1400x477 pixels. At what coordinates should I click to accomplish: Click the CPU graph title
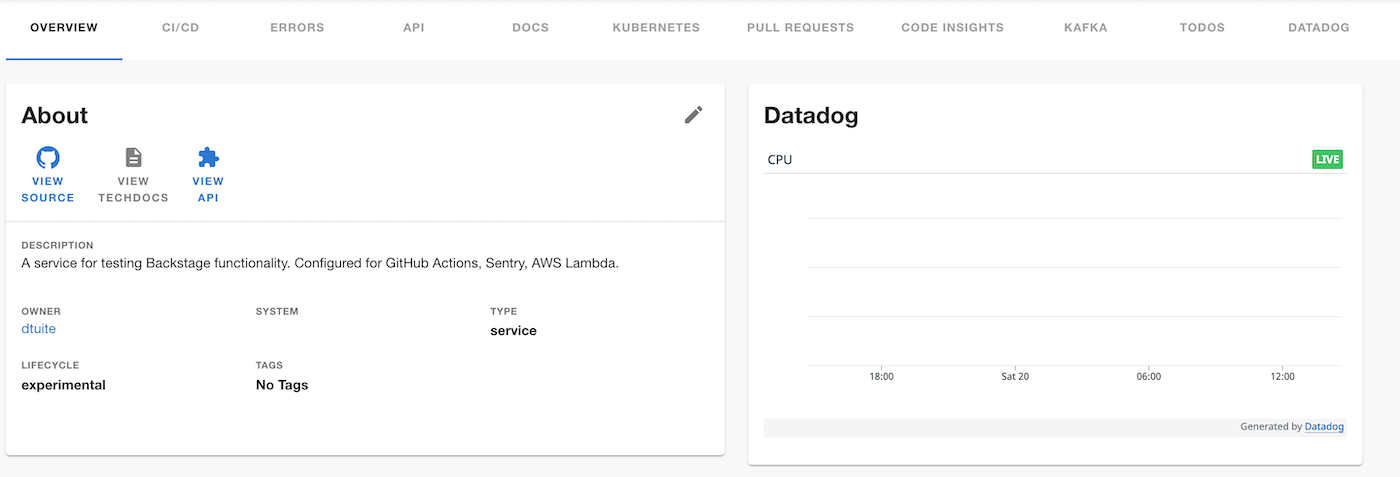pyautogui.click(x=780, y=160)
